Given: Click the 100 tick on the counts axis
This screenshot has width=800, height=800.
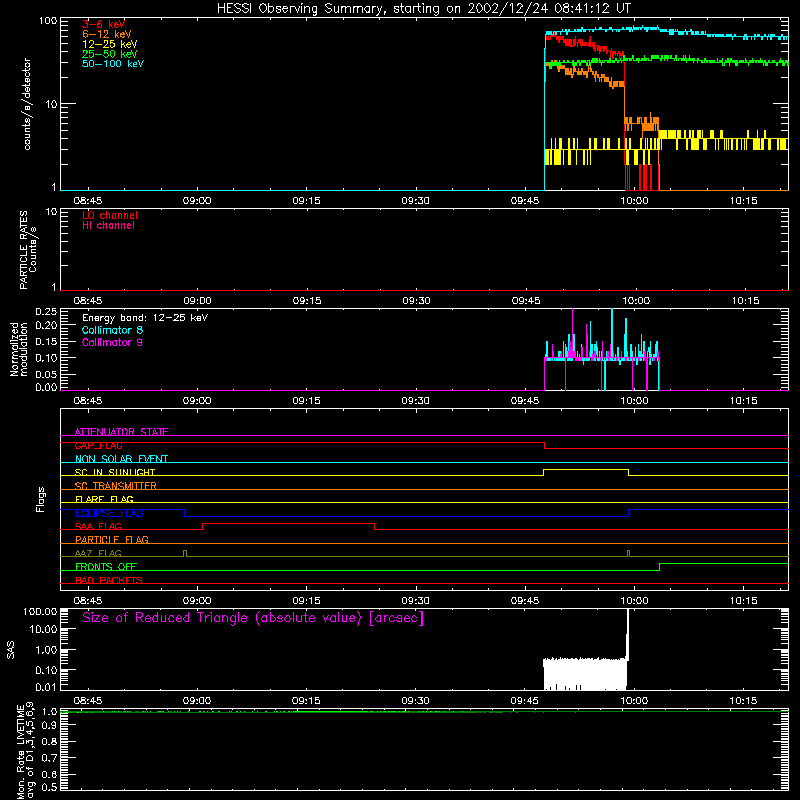Looking at the screenshot, I should (x=47, y=21).
